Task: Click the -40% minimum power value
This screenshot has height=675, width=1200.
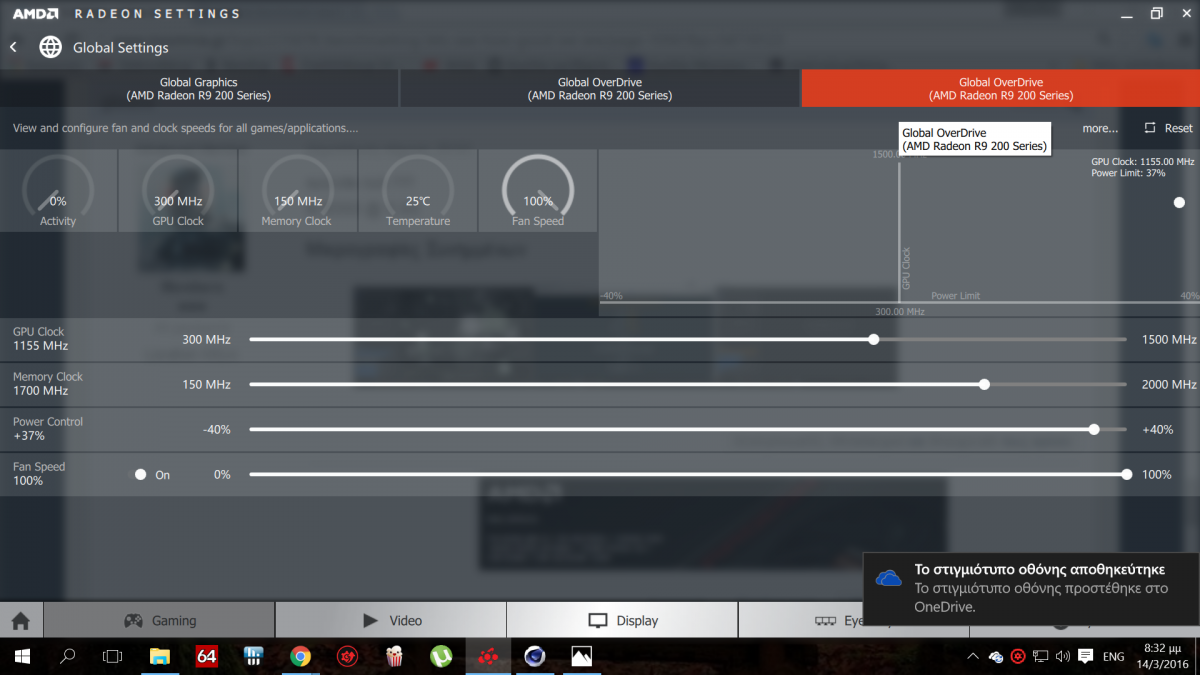Action: point(216,430)
